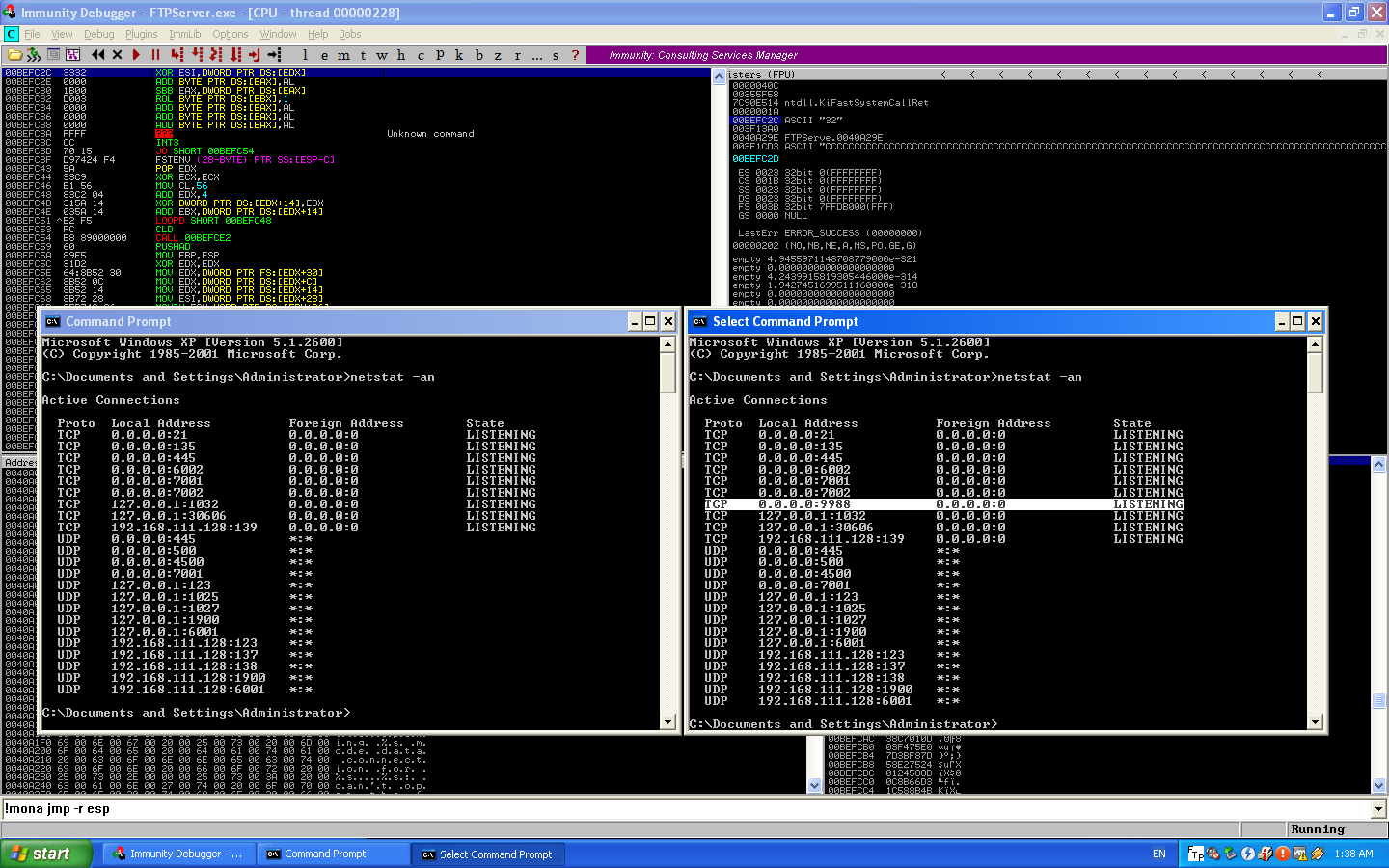Show windows with 'w' toolbar button
The image size is (1389, 868).
click(x=382, y=55)
